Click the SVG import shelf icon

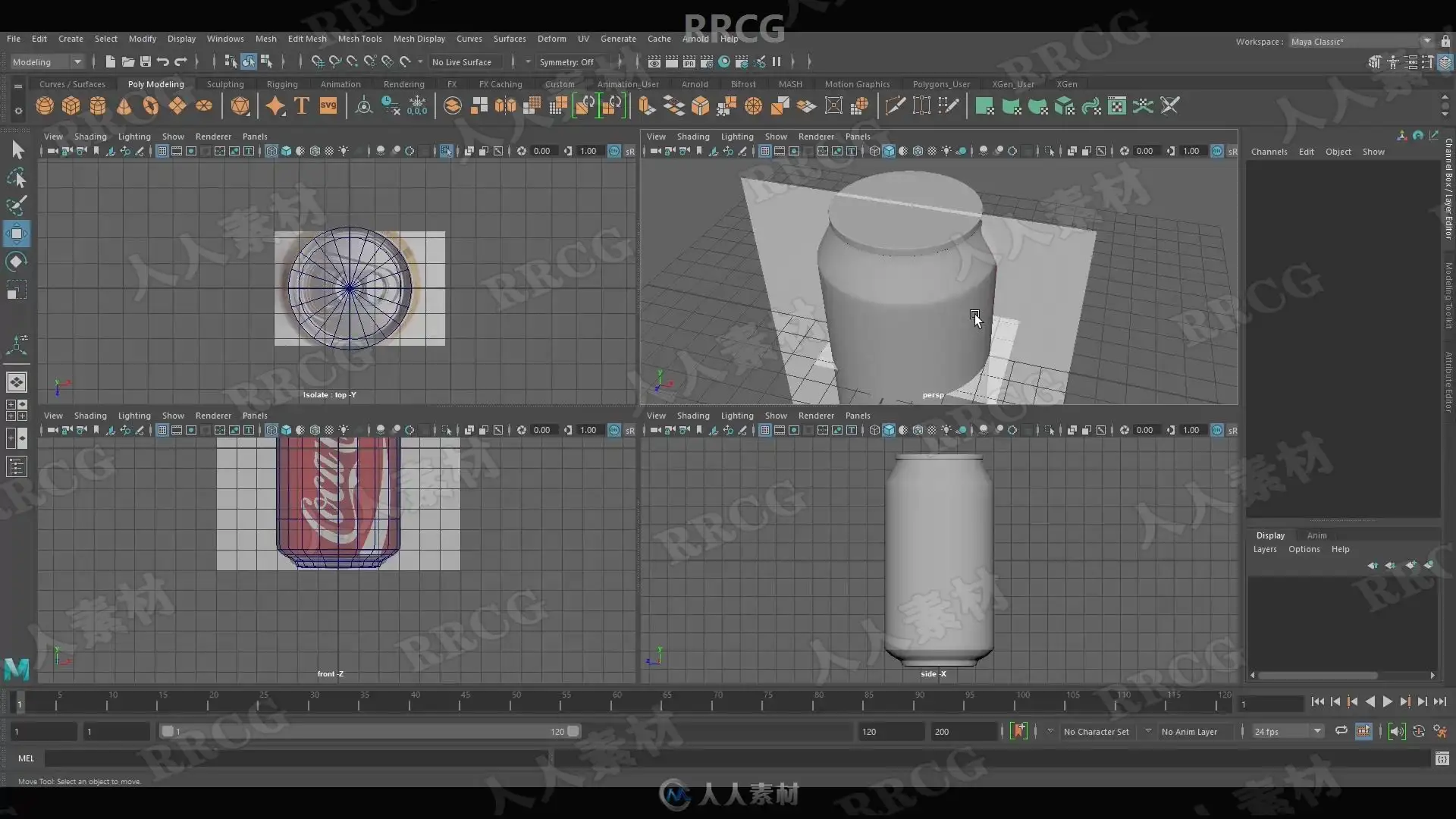click(328, 106)
